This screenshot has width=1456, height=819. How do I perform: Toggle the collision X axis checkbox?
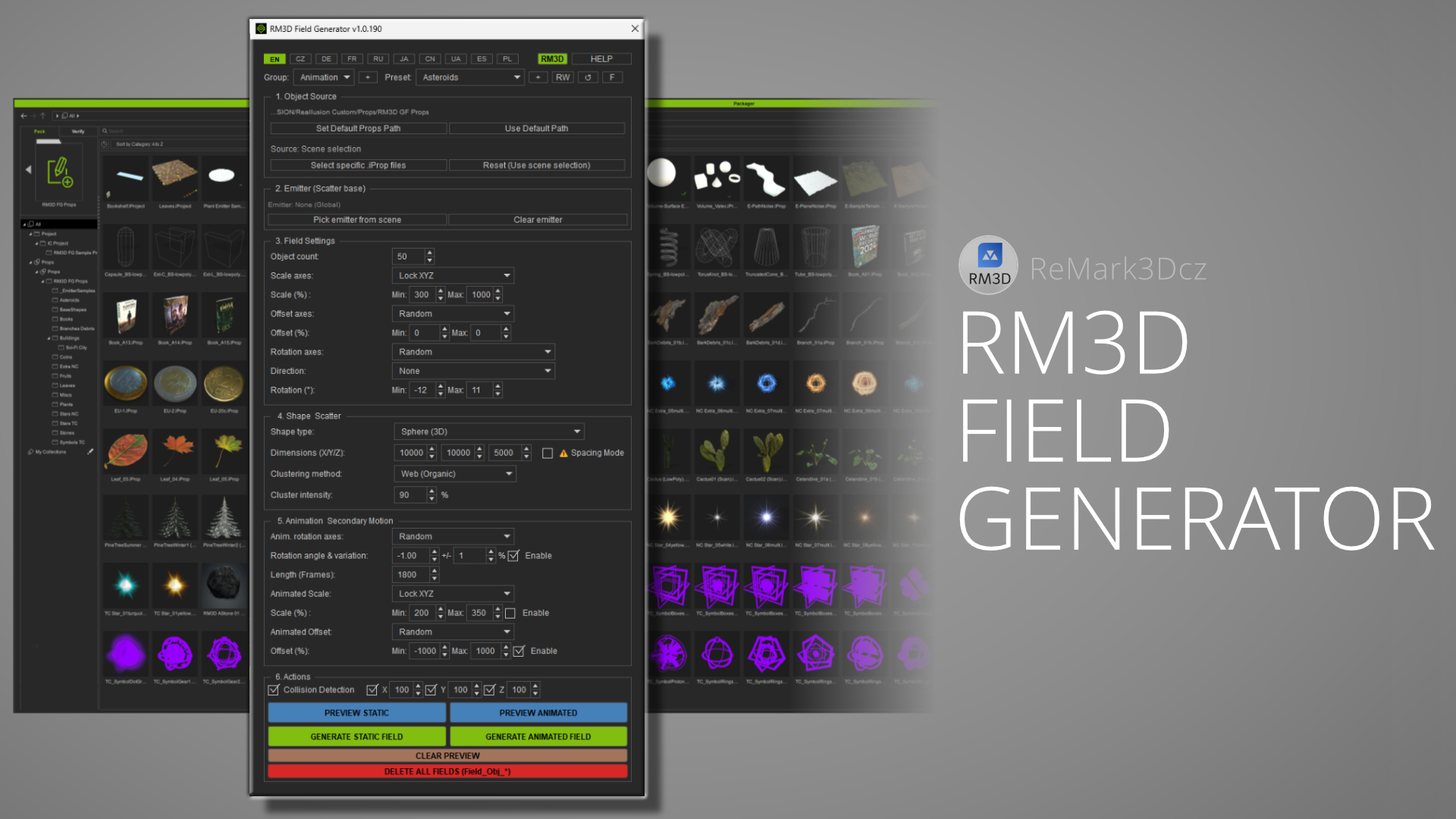pos(372,690)
